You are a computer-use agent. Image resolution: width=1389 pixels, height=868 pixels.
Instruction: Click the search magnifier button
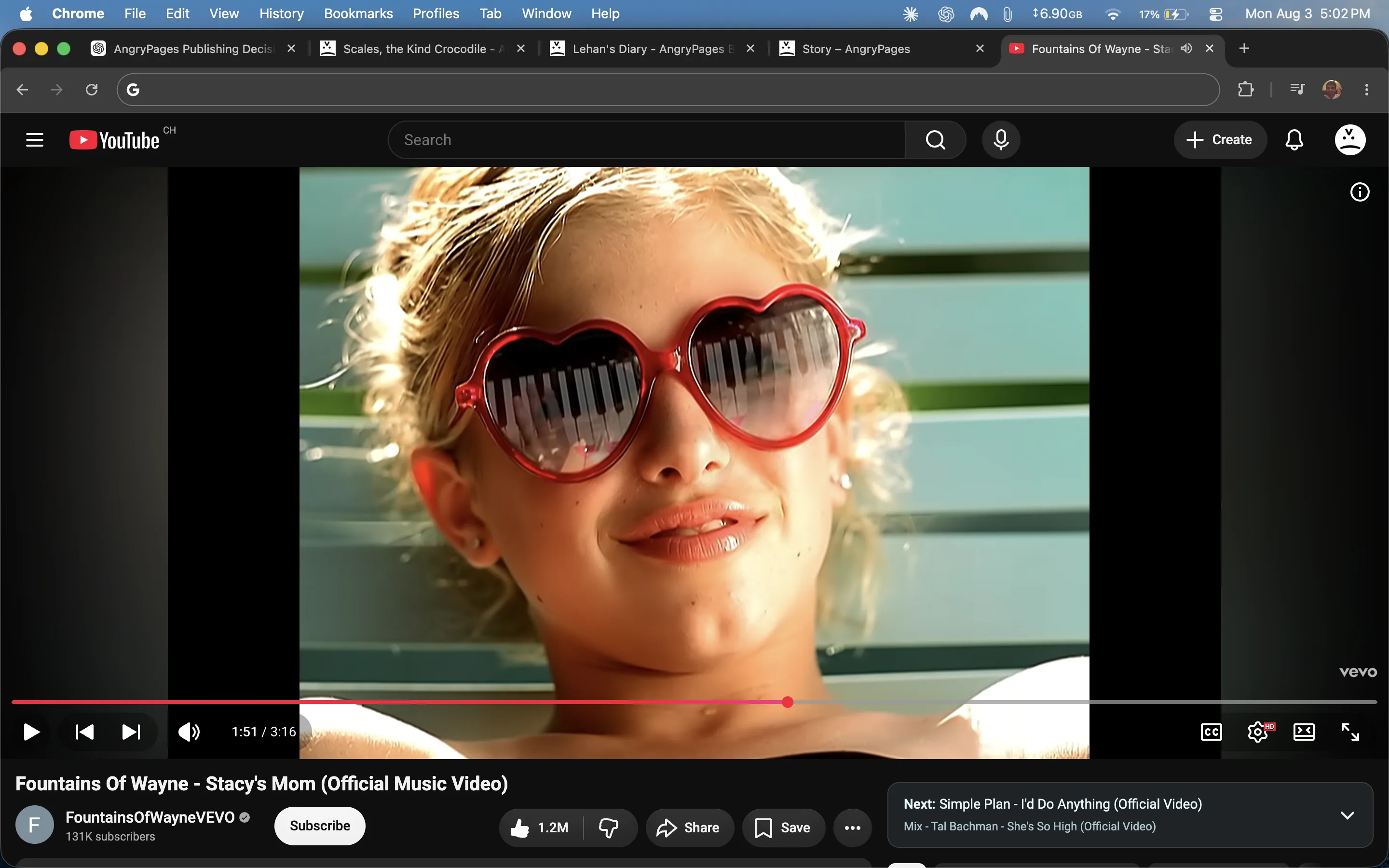936,139
